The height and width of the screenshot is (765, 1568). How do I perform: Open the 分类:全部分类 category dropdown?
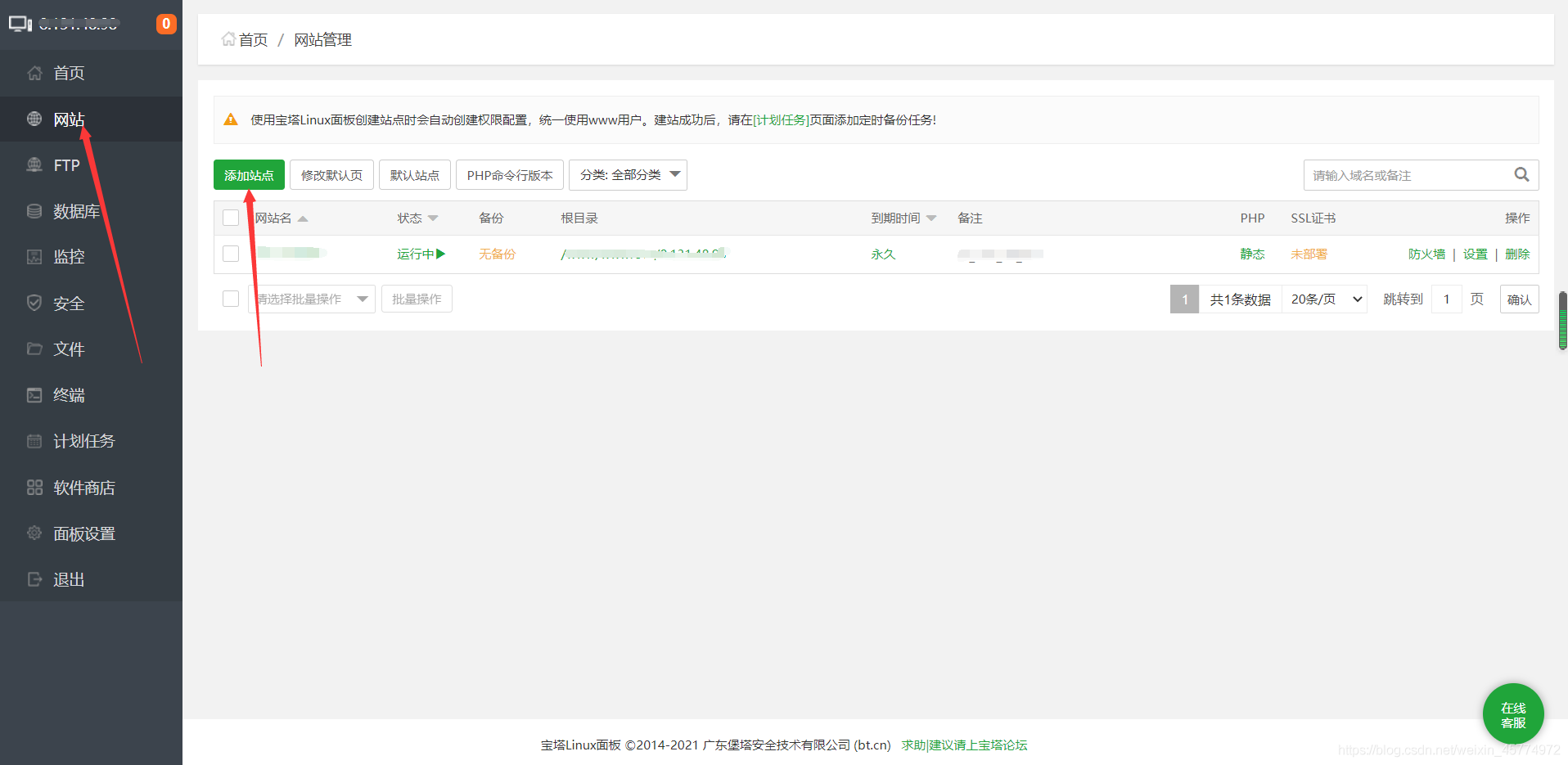click(627, 174)
